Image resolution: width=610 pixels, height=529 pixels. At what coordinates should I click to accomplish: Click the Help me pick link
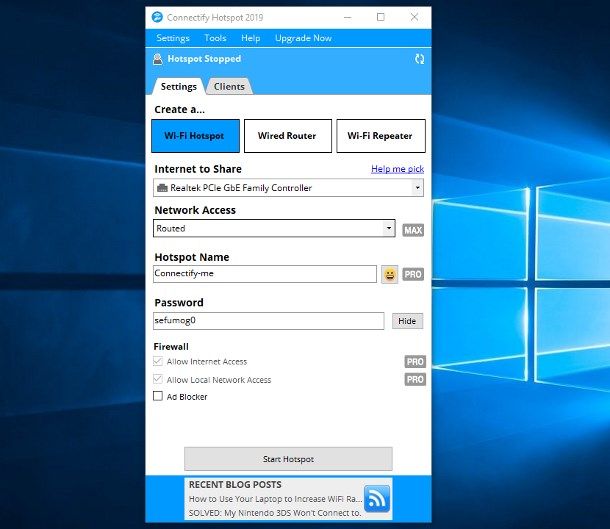pyautogui.click(x=397, y=169)
